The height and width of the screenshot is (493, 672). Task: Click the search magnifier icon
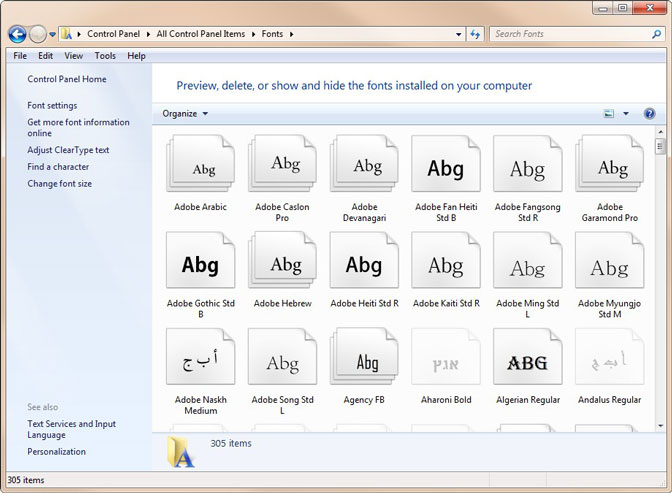pyautogui.click(x=657, y=34)
